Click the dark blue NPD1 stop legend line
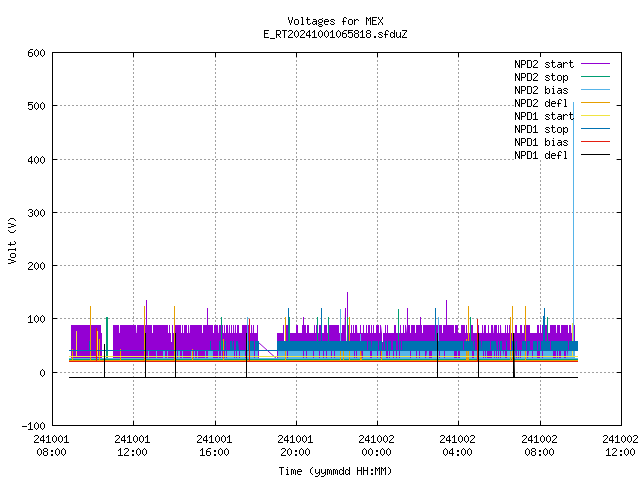 pos(596,129)
